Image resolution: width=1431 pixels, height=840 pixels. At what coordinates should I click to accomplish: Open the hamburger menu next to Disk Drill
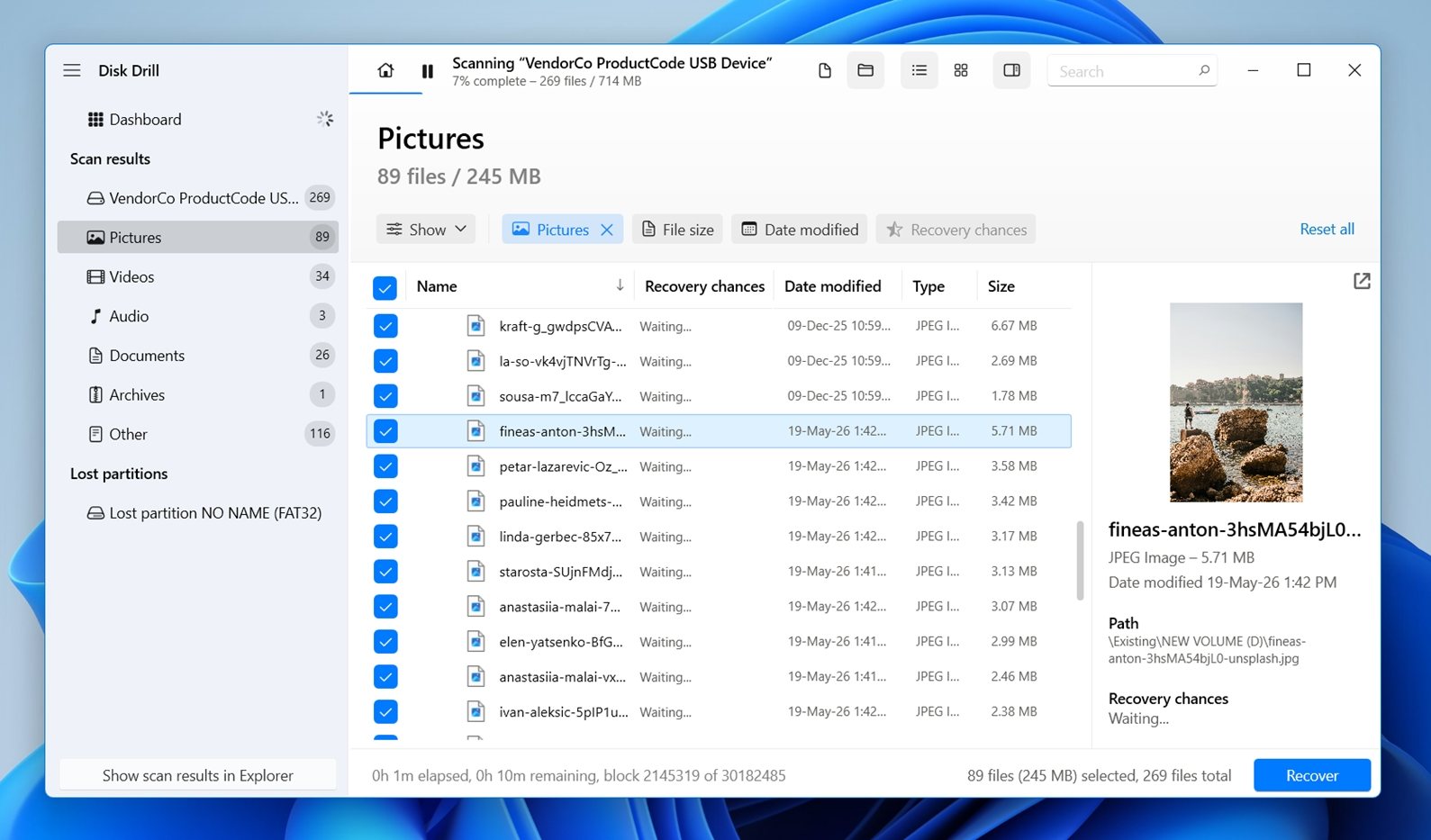(72, 70)
